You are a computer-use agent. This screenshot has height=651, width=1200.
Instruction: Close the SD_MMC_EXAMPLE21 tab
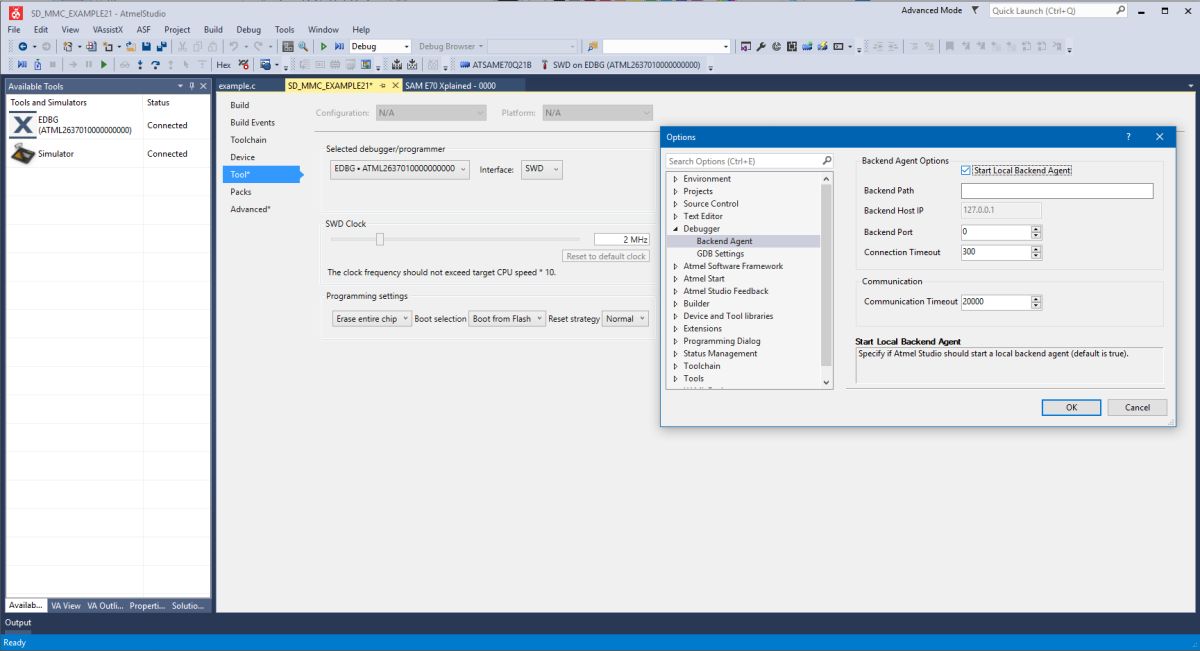tap(395, 86)
